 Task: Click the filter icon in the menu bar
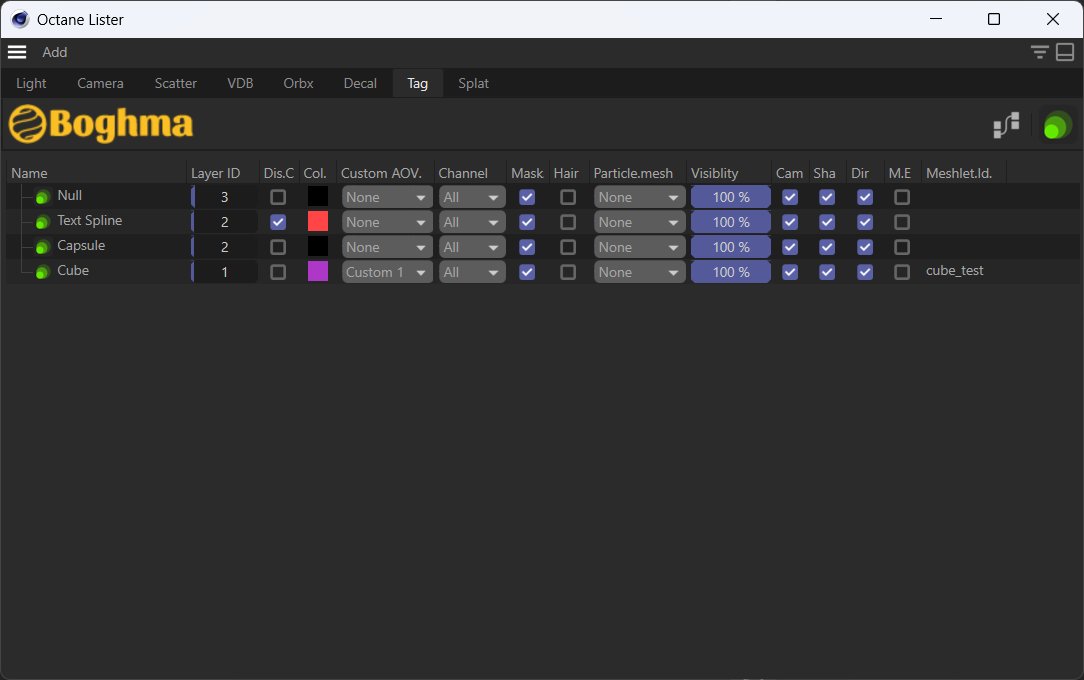point(1039,52)
